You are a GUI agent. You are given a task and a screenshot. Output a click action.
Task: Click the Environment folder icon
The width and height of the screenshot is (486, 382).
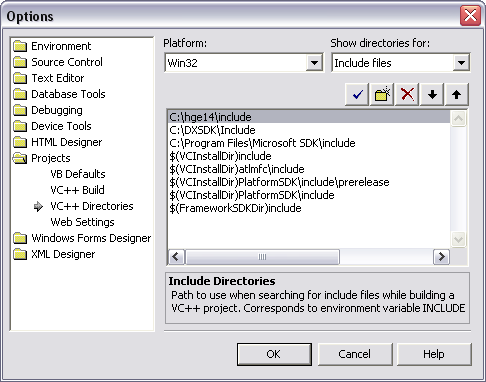point(20,46)
